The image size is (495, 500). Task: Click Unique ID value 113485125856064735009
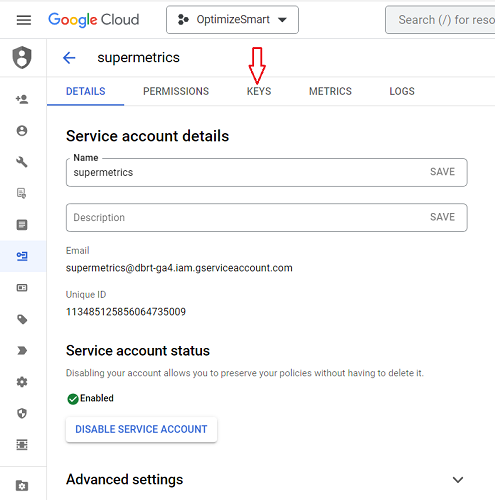tap(126, 312)
